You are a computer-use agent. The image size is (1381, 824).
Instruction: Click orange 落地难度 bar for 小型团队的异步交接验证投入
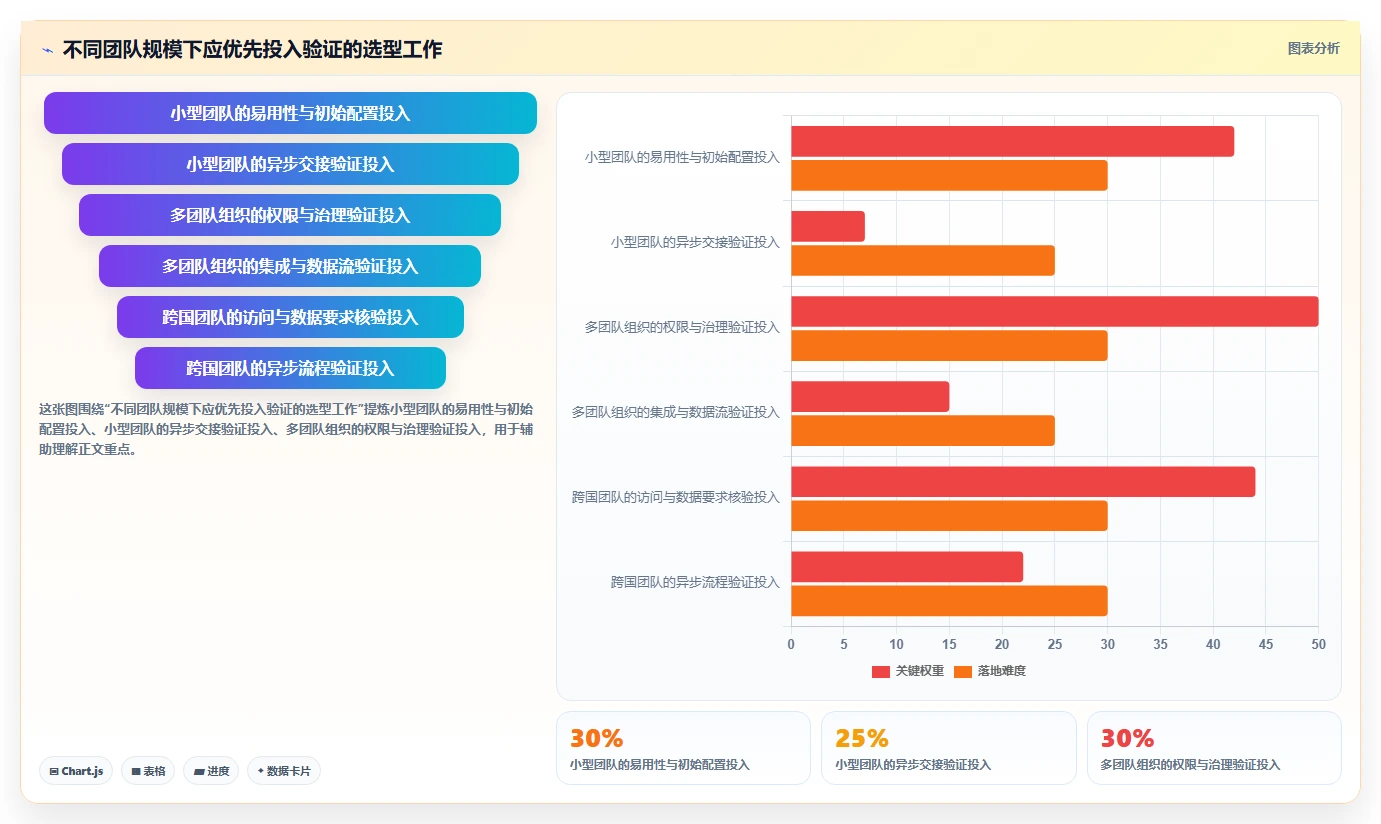[x=923, y=260]
